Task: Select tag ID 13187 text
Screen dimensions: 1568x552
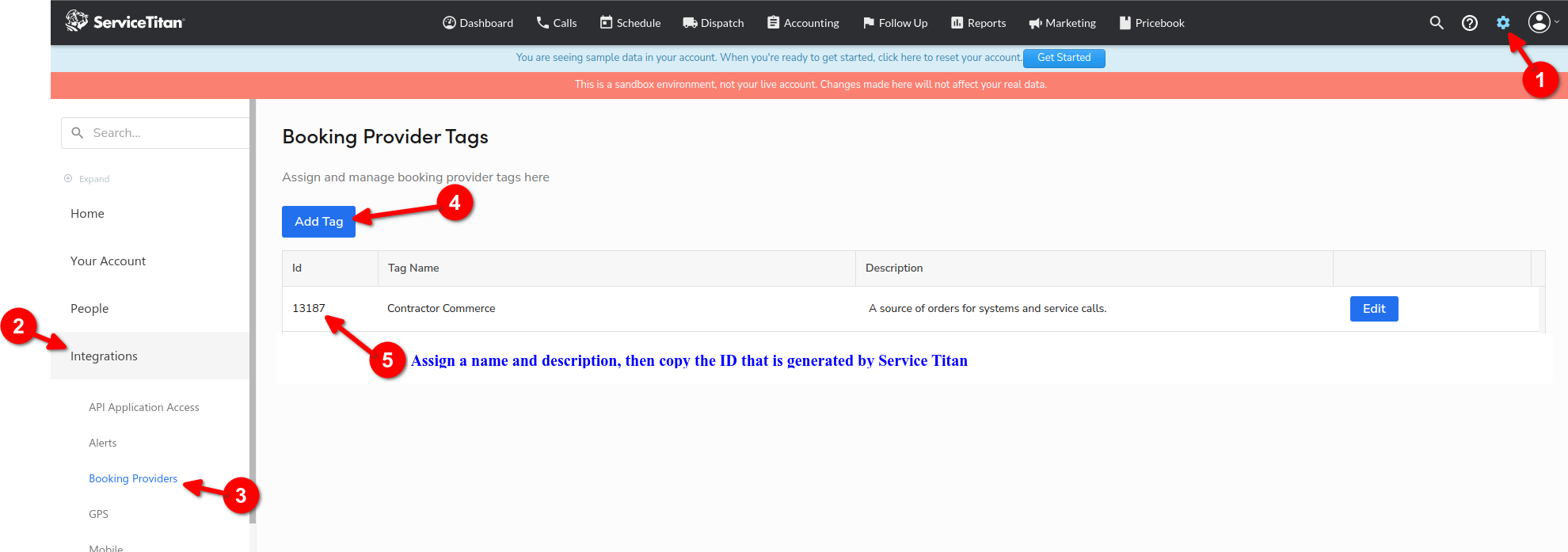Action: 309,308
